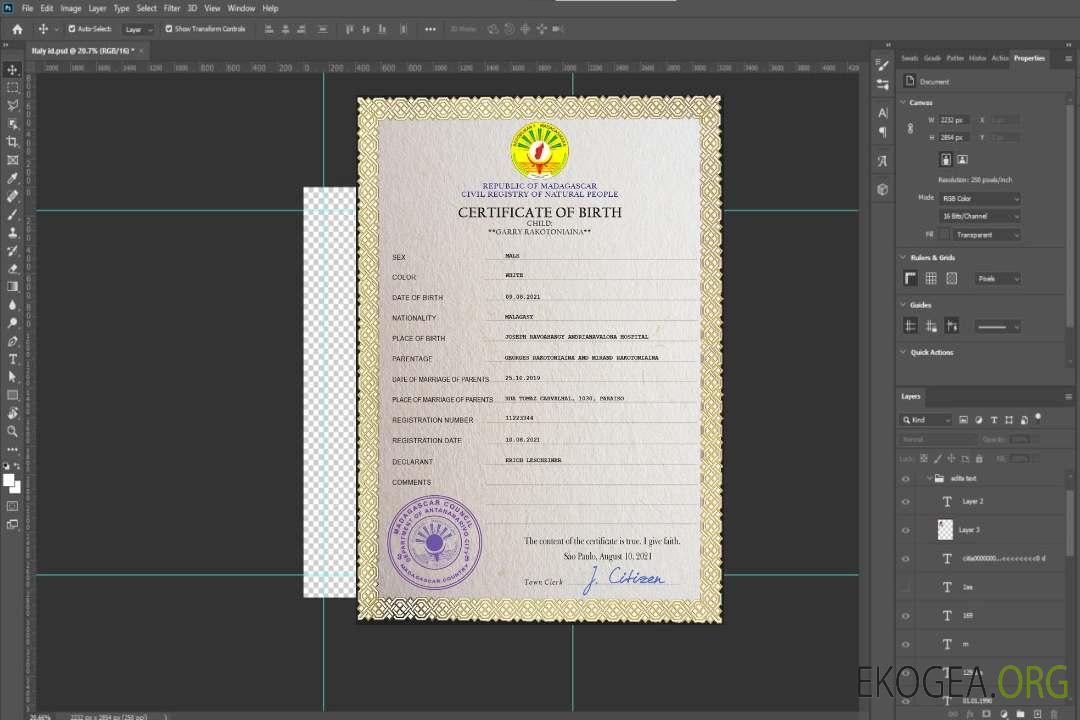1080x720 pixels.
Task: Hide Layer 3 via its eye icon
Action: pyautogui.click(x=906, y=531)
